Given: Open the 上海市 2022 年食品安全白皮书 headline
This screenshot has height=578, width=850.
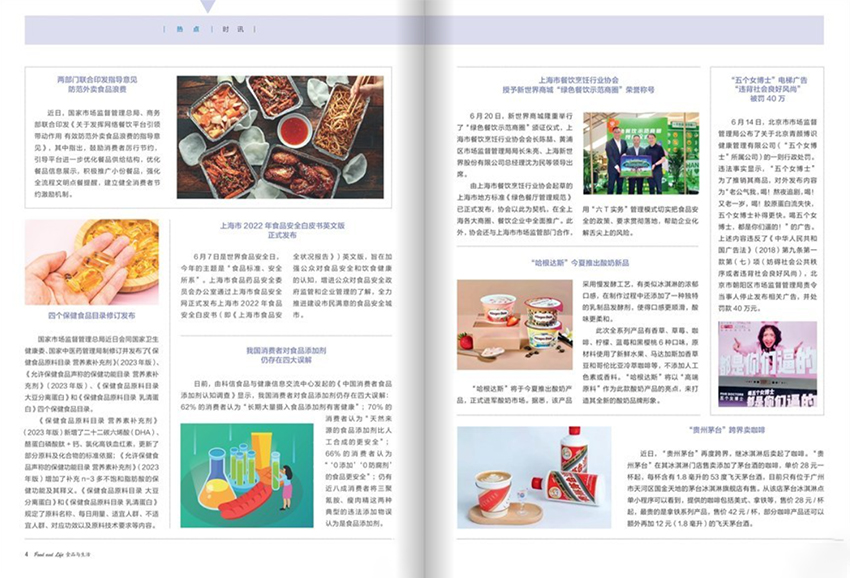Looking at the screenshot, I should [x=282, y=230].
